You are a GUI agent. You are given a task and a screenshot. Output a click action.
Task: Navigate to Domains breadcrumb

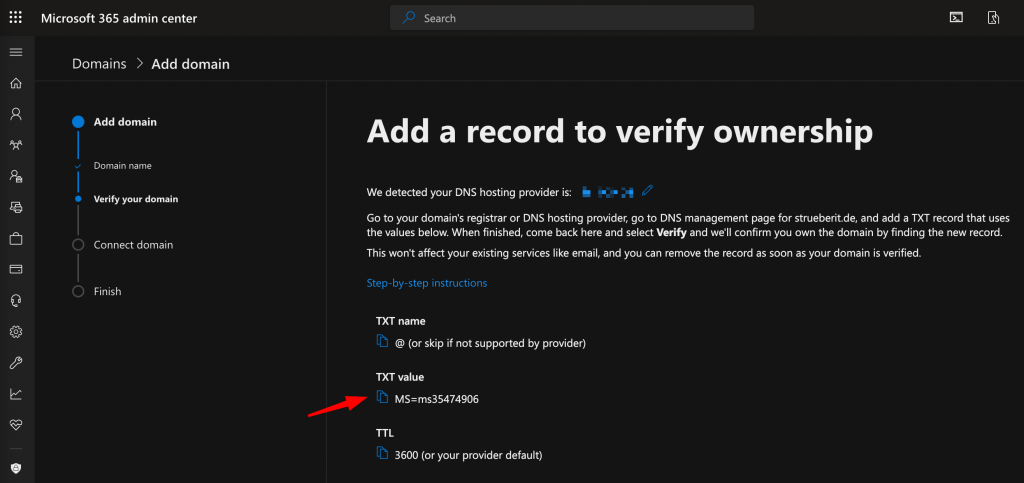coord(99,64)
